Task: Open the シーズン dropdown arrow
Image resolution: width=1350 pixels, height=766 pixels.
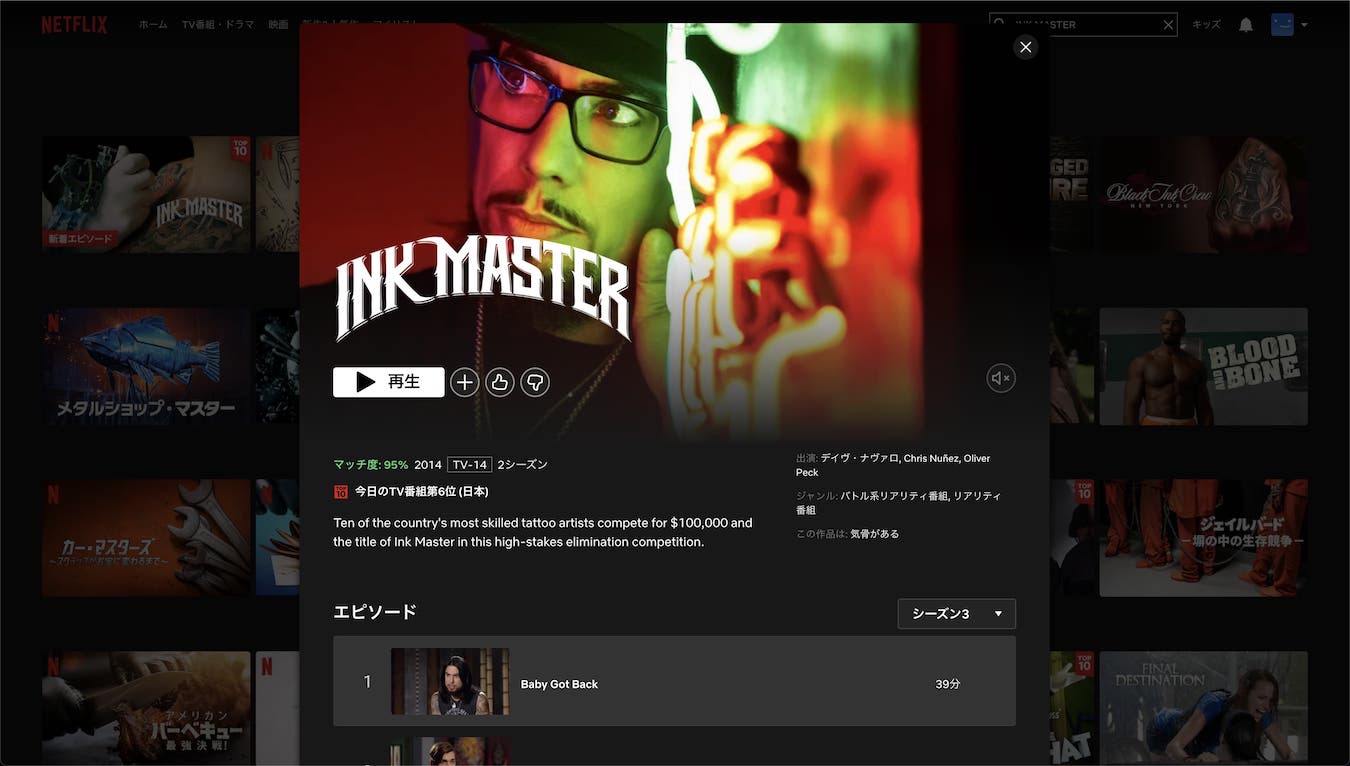Action: 996,613
